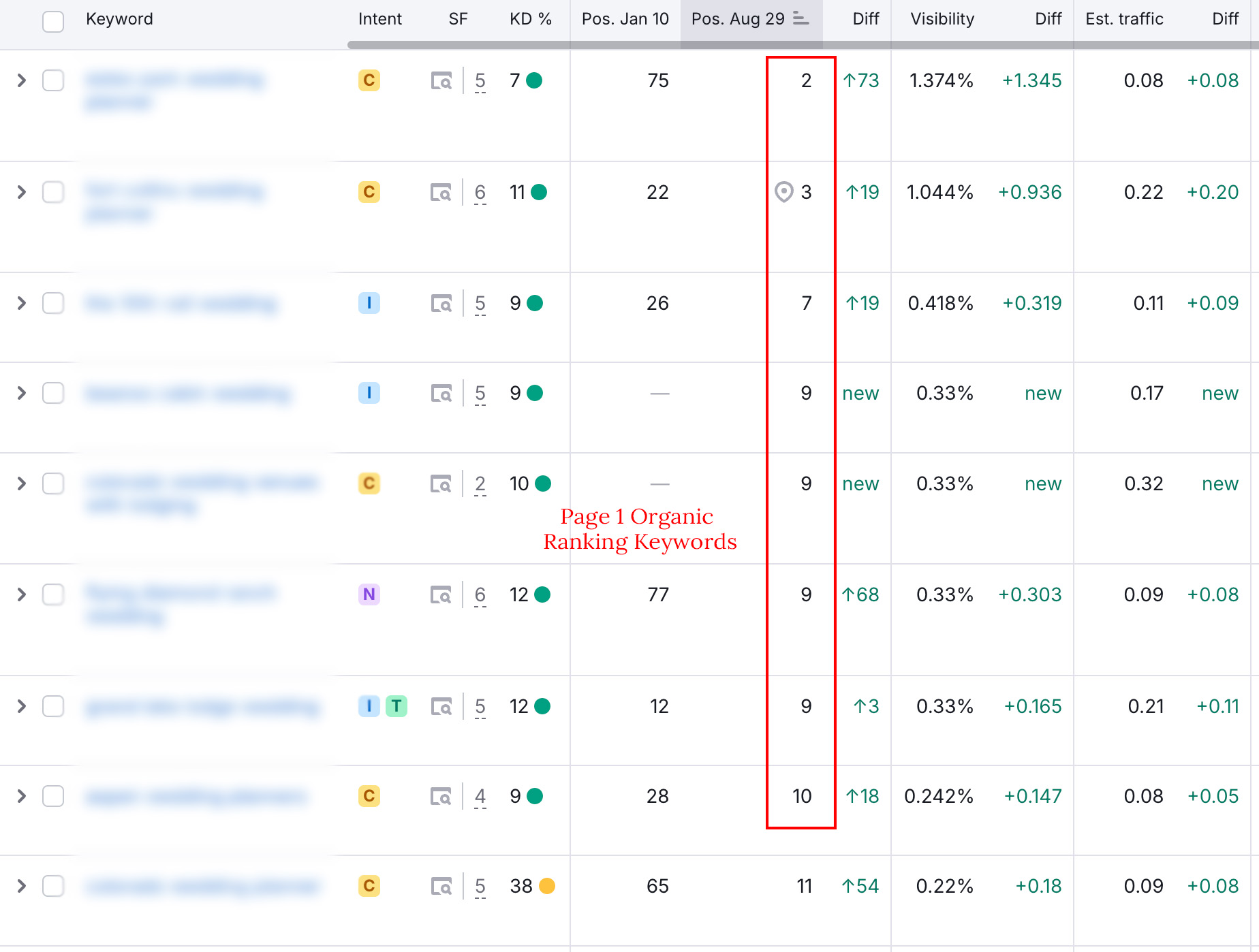Click commercial intent badge in position 2 row
Screen dimensions: 1259x952
click(369, 80)
